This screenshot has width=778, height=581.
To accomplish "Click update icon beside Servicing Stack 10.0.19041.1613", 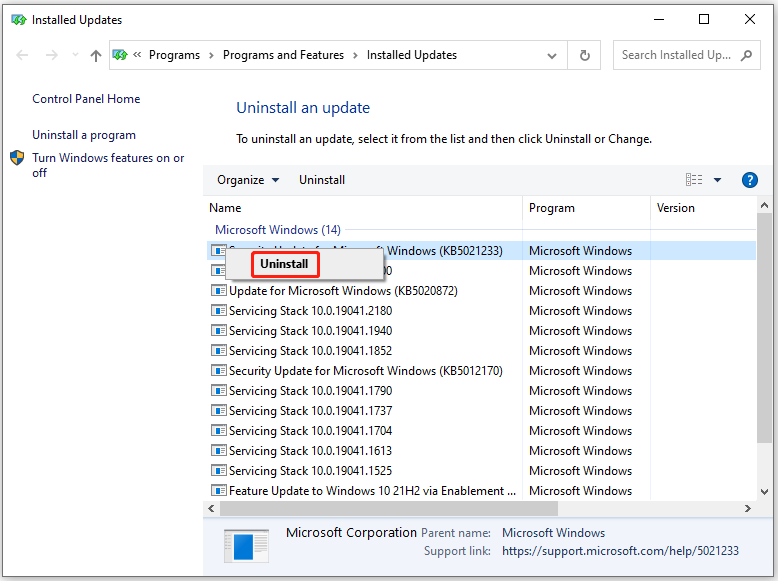I will click(218, 451).
